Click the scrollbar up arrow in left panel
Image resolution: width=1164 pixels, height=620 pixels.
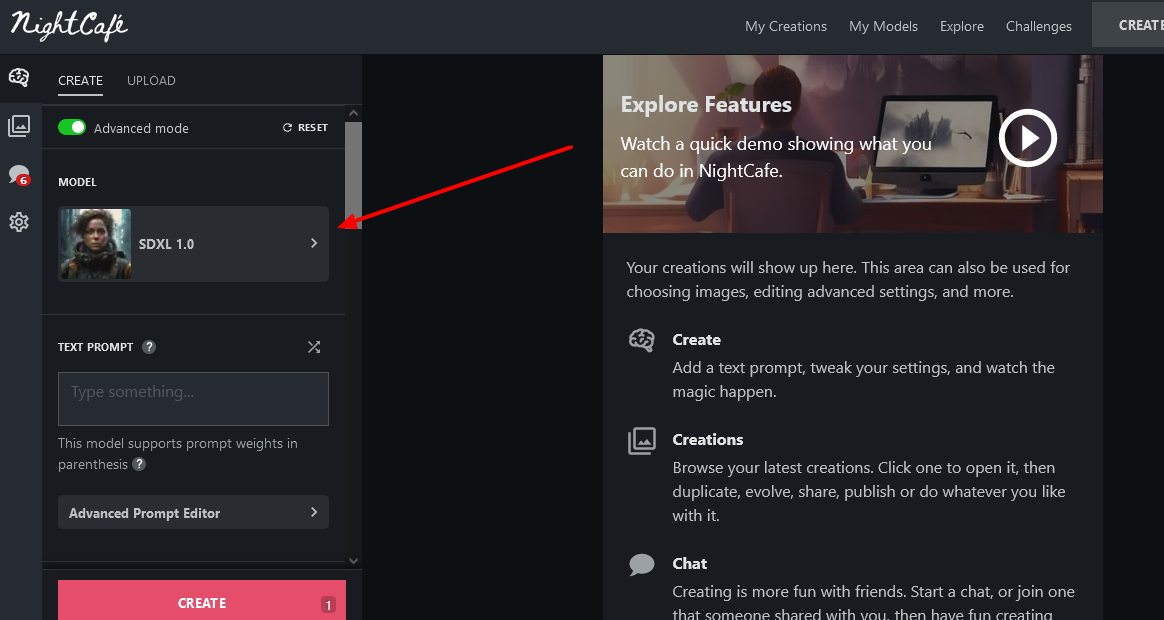click(353, 113)
